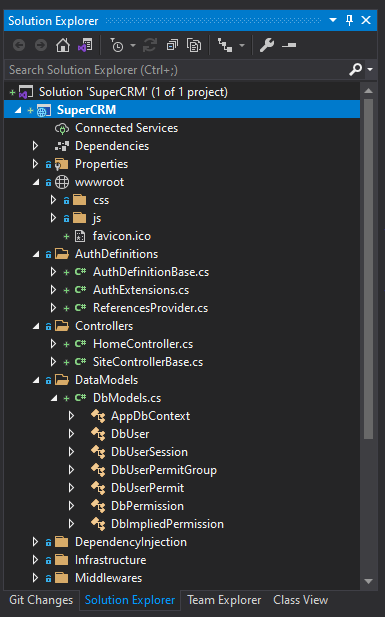Collapse the DataModels folder
This screenshot has height=617, width=385.
coord(36,381)
